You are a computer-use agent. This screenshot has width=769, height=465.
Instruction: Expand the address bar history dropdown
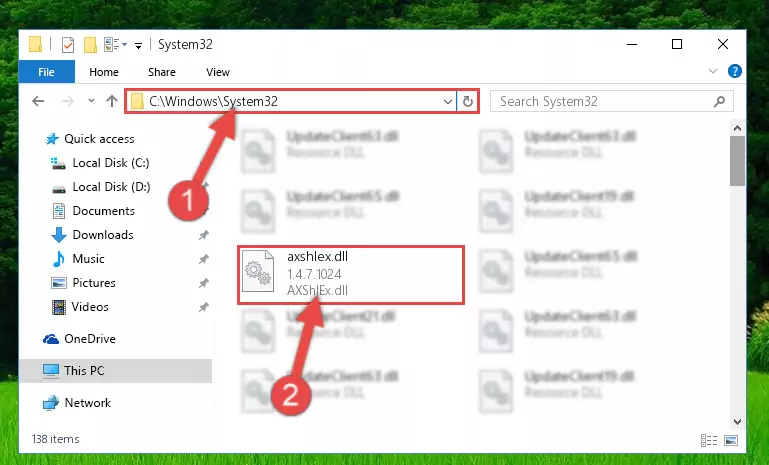(447, 102)
